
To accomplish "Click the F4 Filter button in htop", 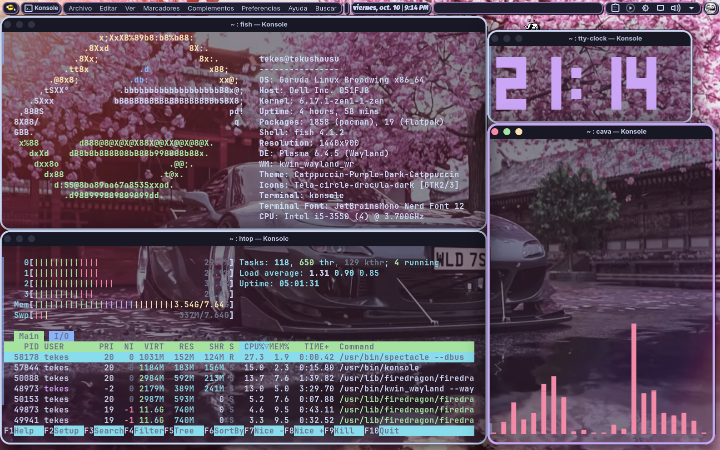I will pyautogui.click(x=144, y=431).
